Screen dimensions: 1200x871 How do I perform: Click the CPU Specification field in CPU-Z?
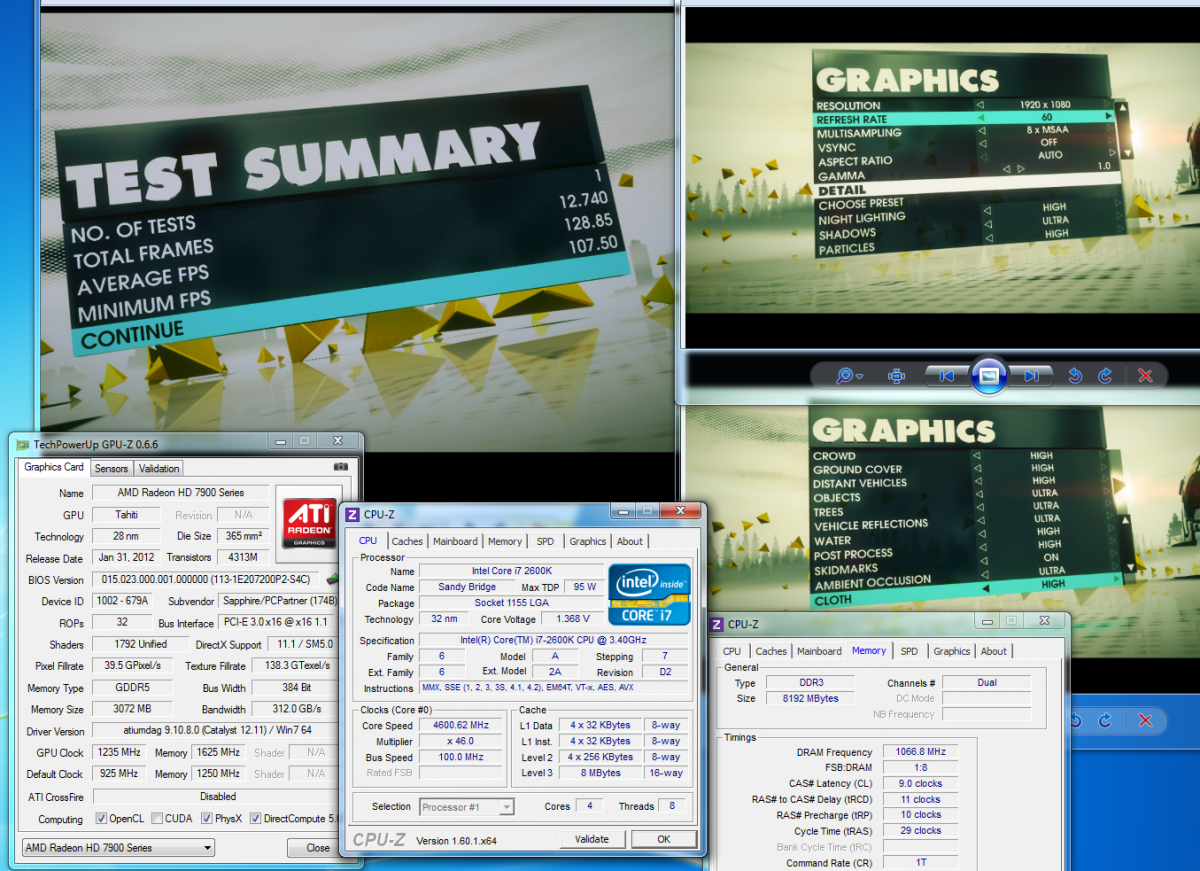point(554,640)
